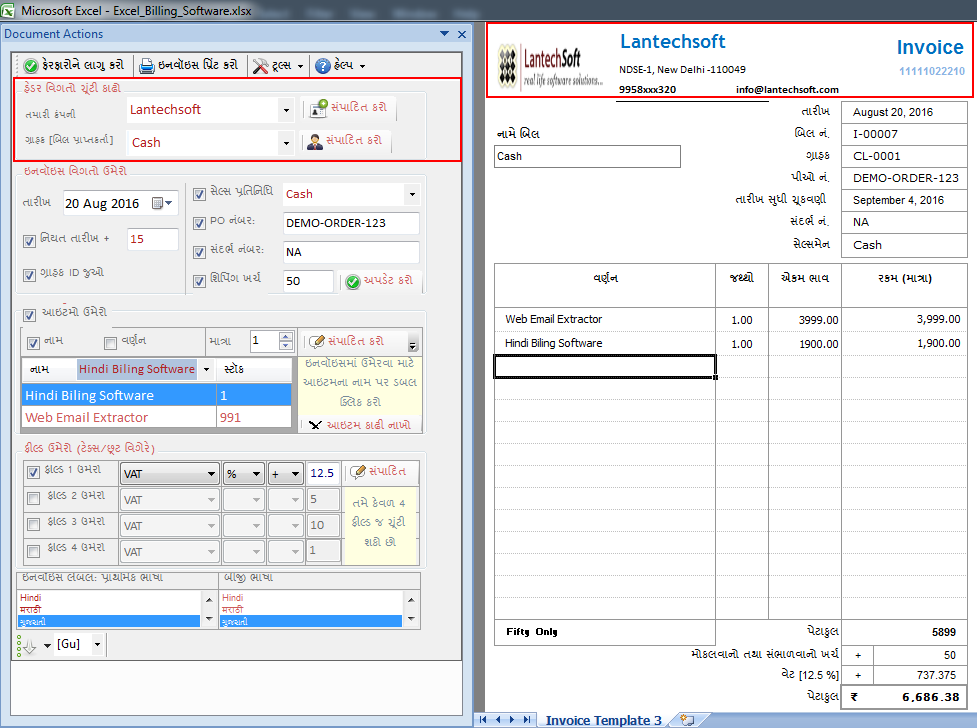Click the Excel application icon in title bar
This screenshot has height=728, width=977.
click(7, 11)
